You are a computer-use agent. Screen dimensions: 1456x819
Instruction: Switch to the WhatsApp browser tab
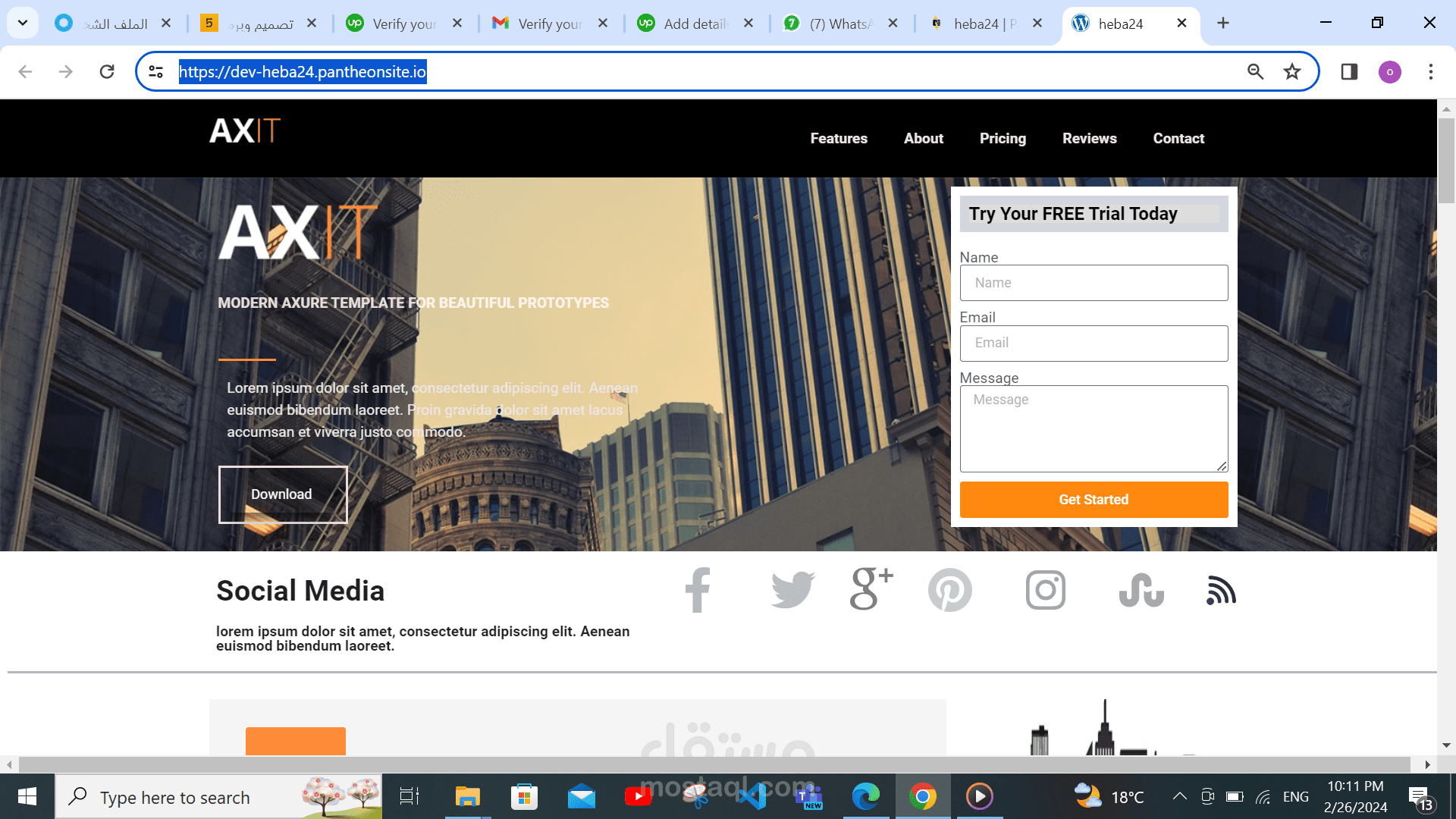point(834,24)
